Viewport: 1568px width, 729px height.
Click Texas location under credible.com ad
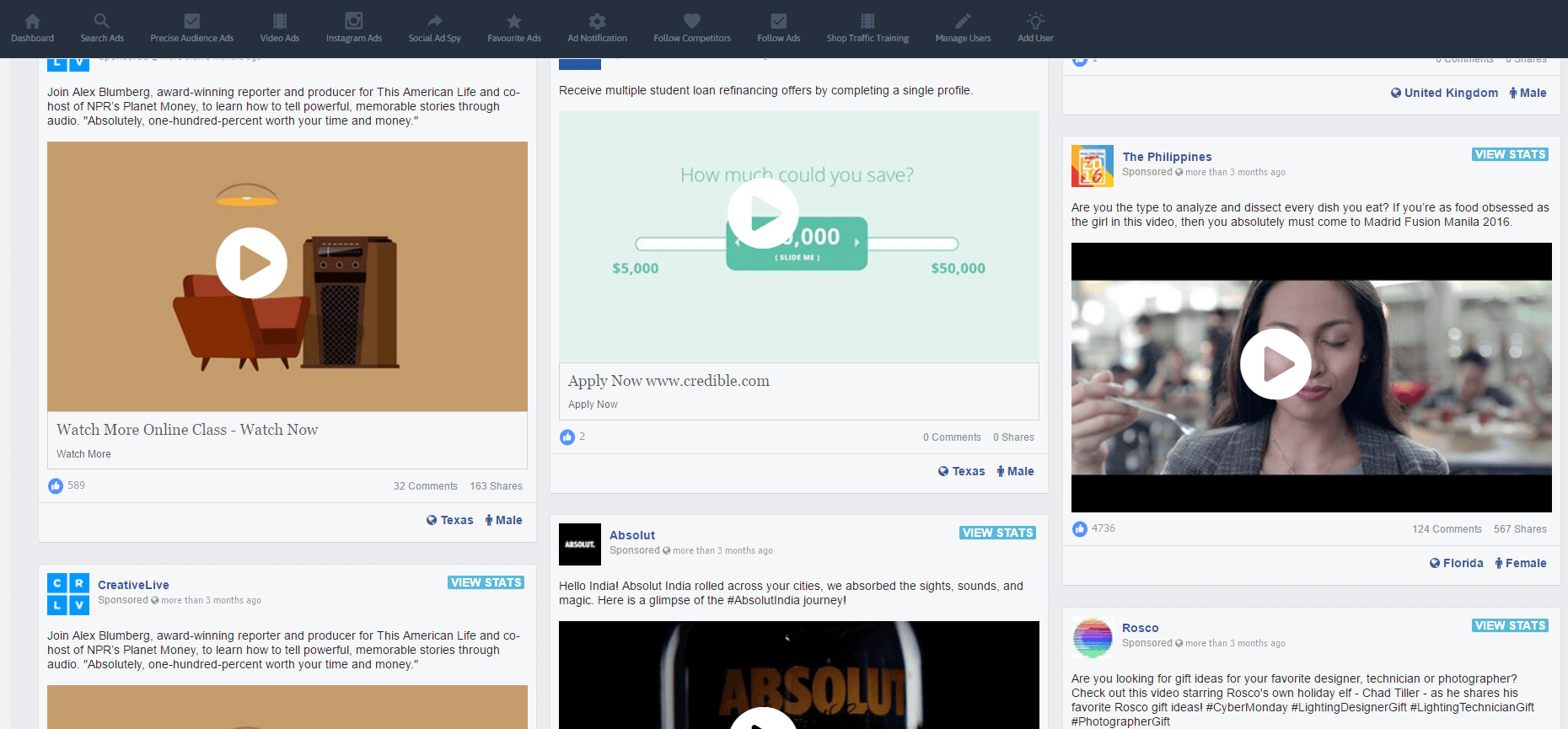coord(962,471)
